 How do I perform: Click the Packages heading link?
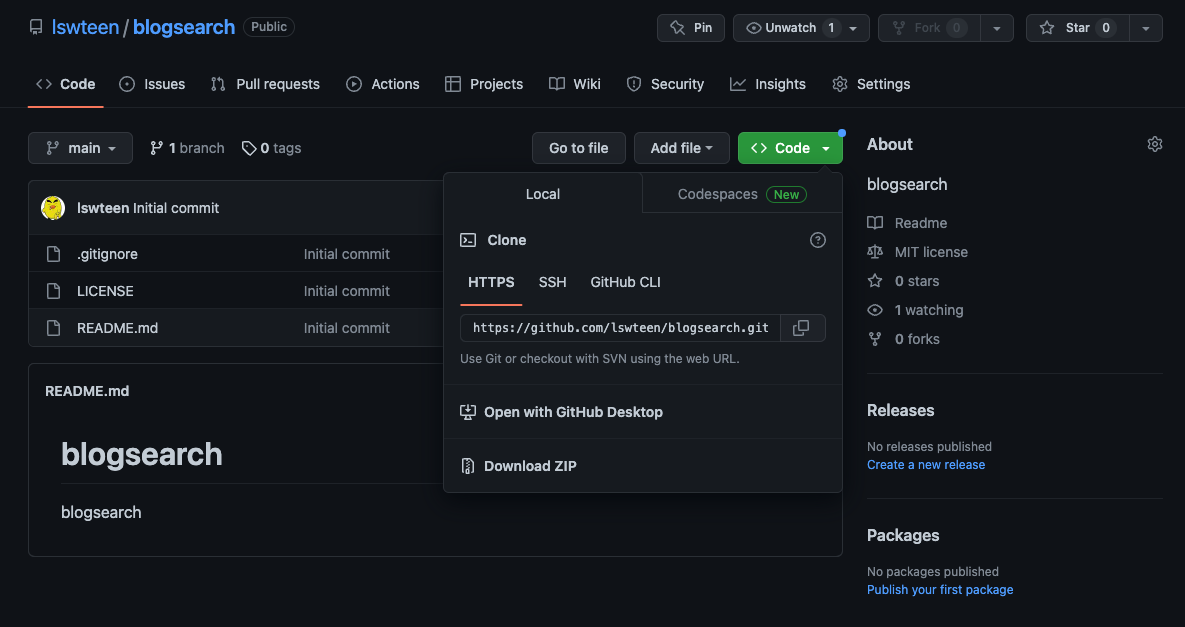(x=903, y=535)
